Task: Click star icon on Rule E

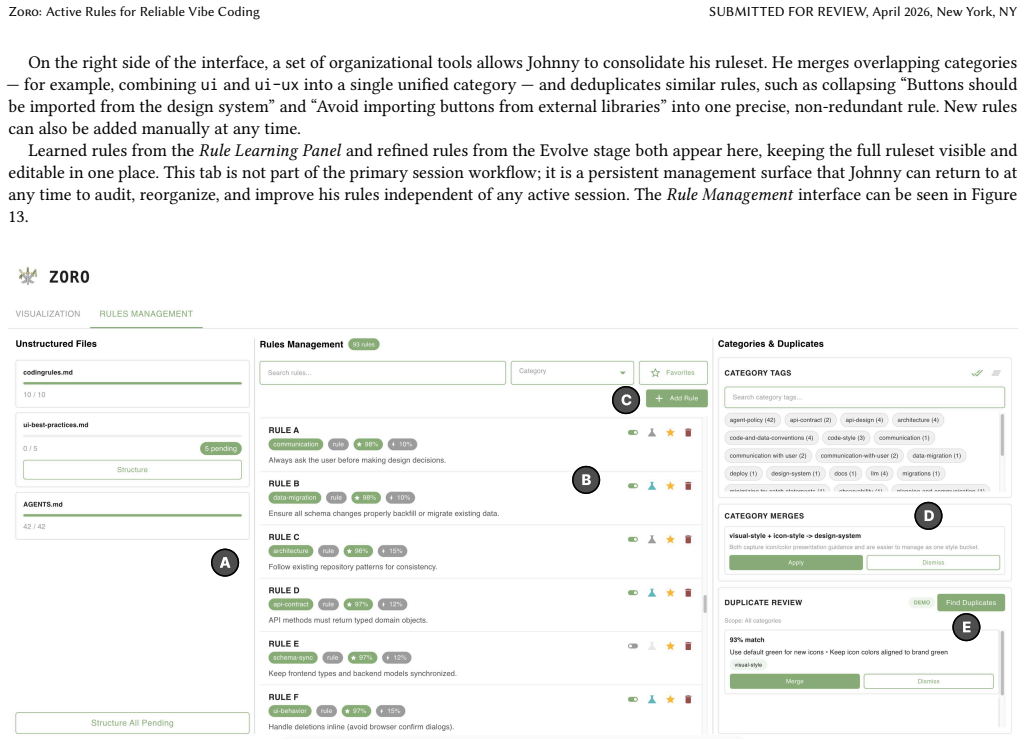Action: coord(670,646)
